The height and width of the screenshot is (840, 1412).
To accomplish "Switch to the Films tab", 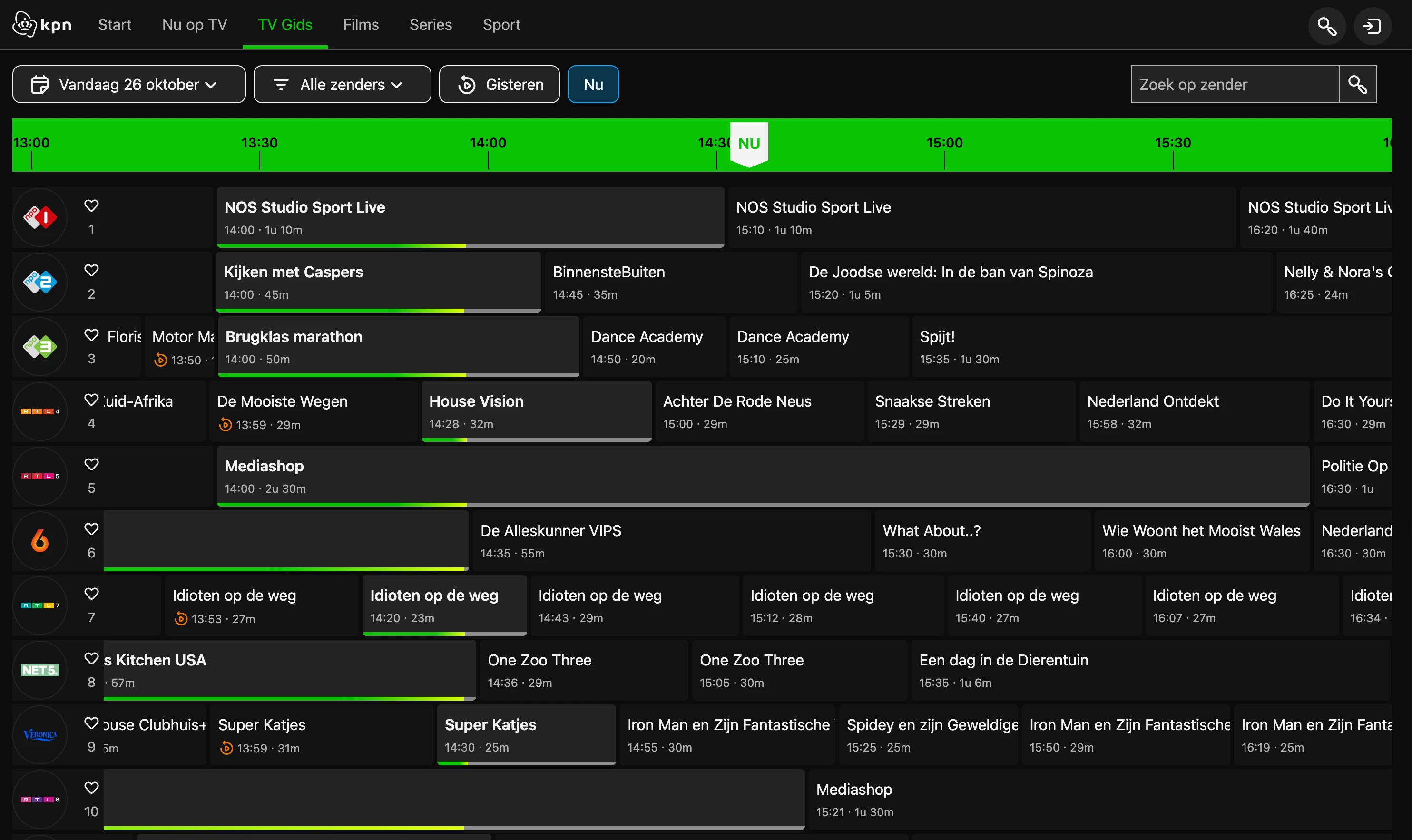I will (x=361, y=25).
